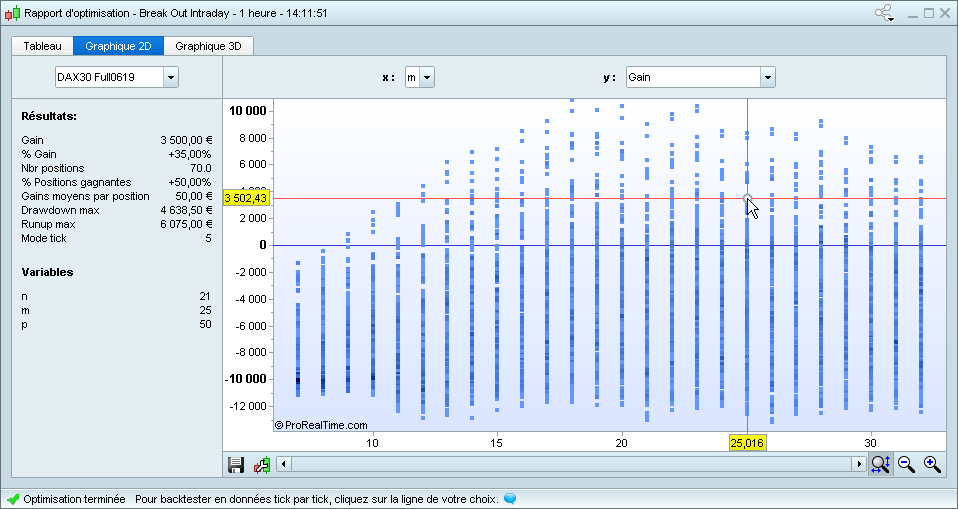The height and width of the screenshot is (509, 958).
Task: Zoom in using the plus magnifier
Action: point(932,464)
